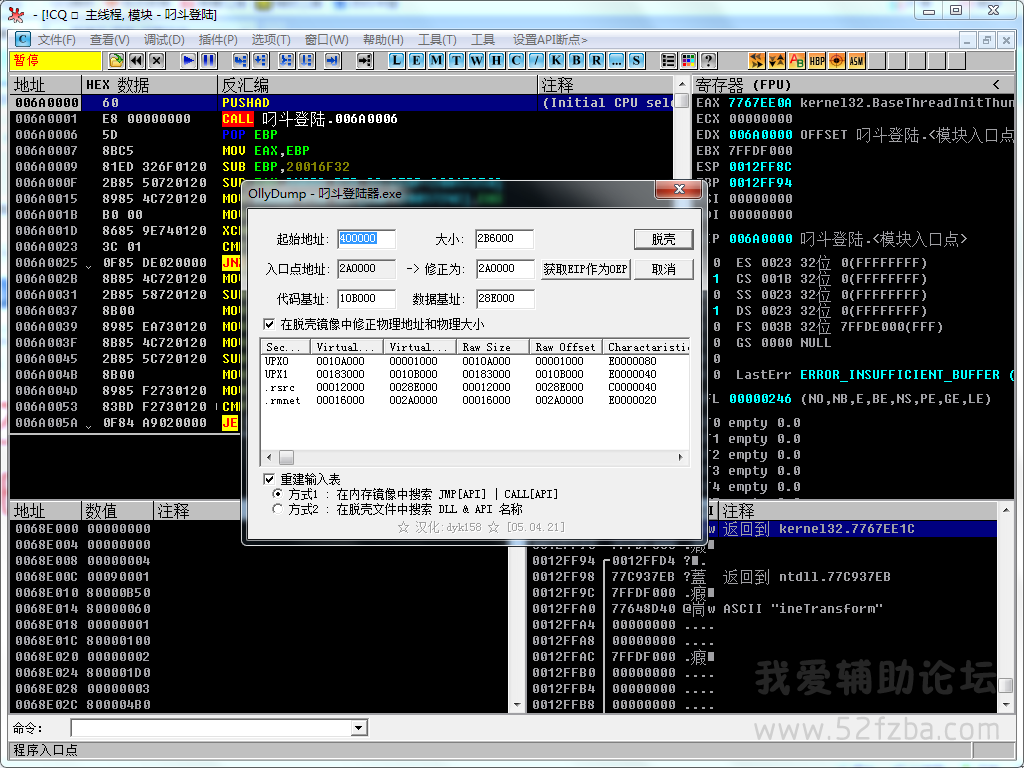Open the 调试(D) menu

tap(164, 40)
